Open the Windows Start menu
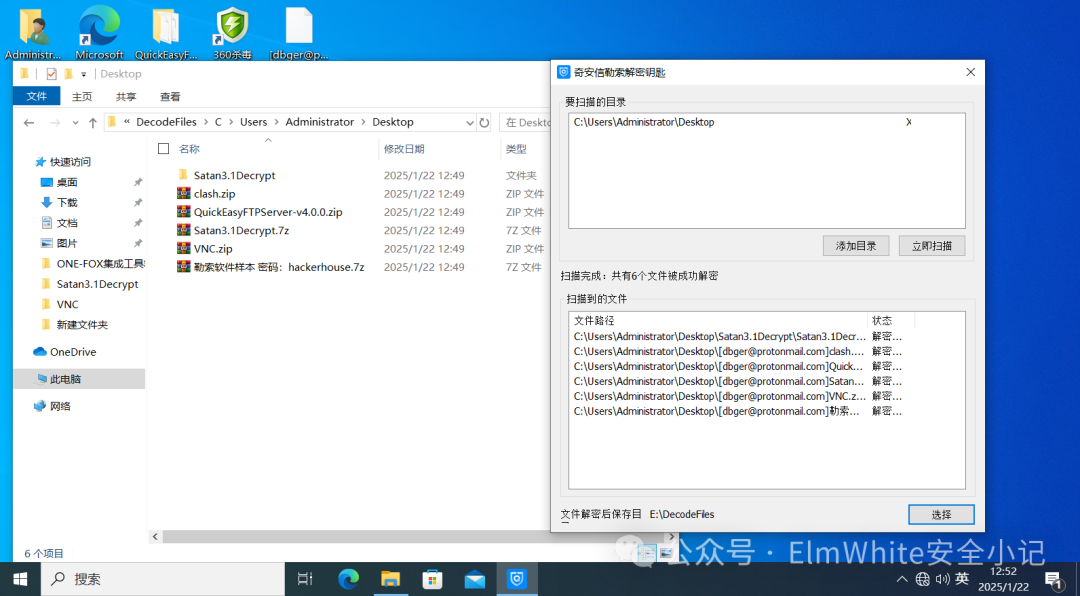The image size is (1080, 596). (x=21, y=579)
